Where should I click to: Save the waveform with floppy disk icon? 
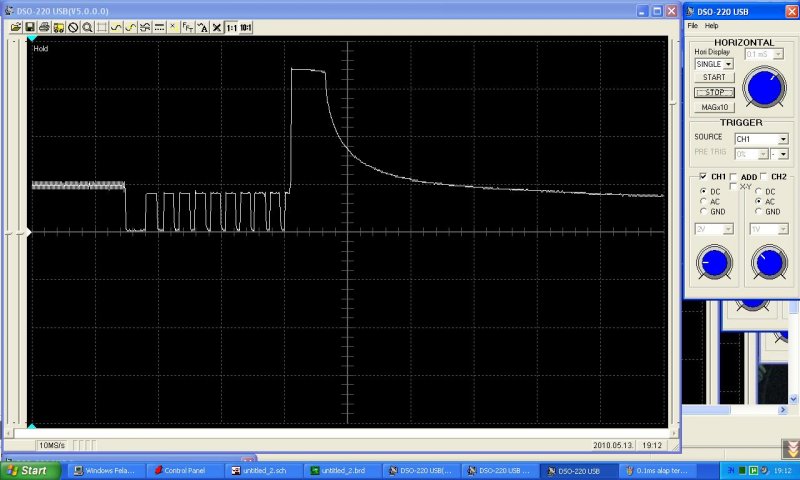point(30,28)
